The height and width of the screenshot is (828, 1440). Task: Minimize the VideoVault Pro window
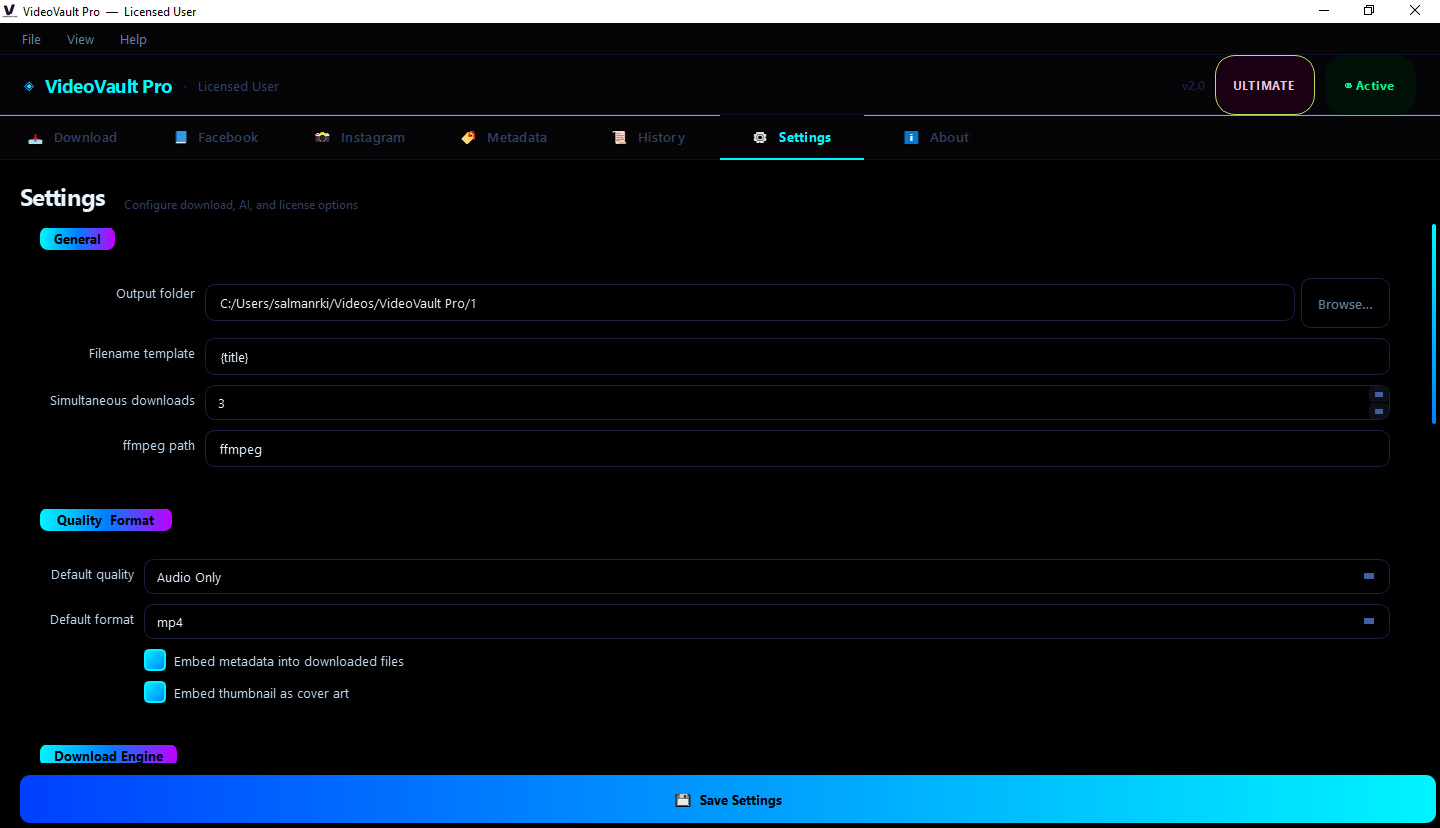click(1324, 11)
